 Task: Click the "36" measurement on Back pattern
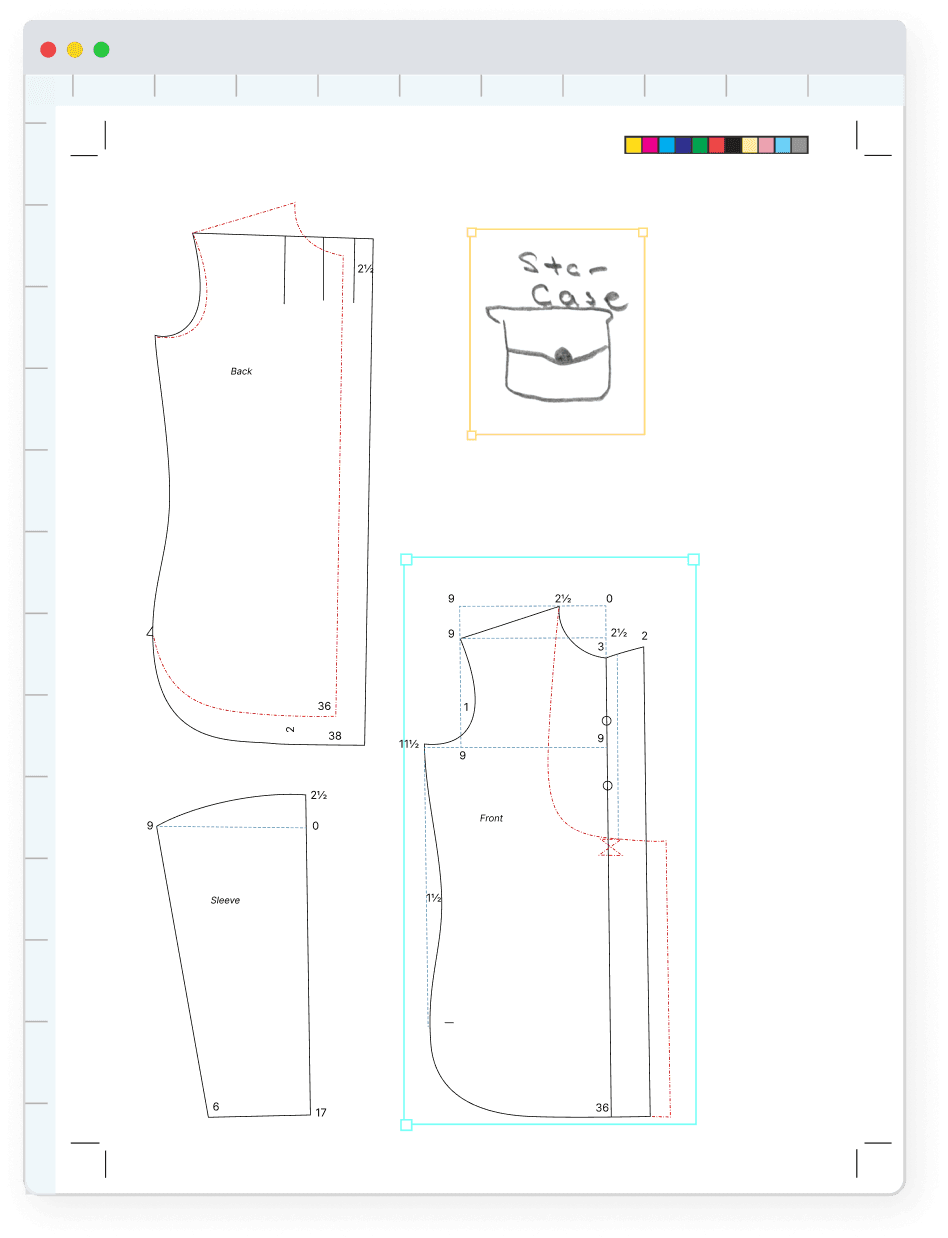324,706
